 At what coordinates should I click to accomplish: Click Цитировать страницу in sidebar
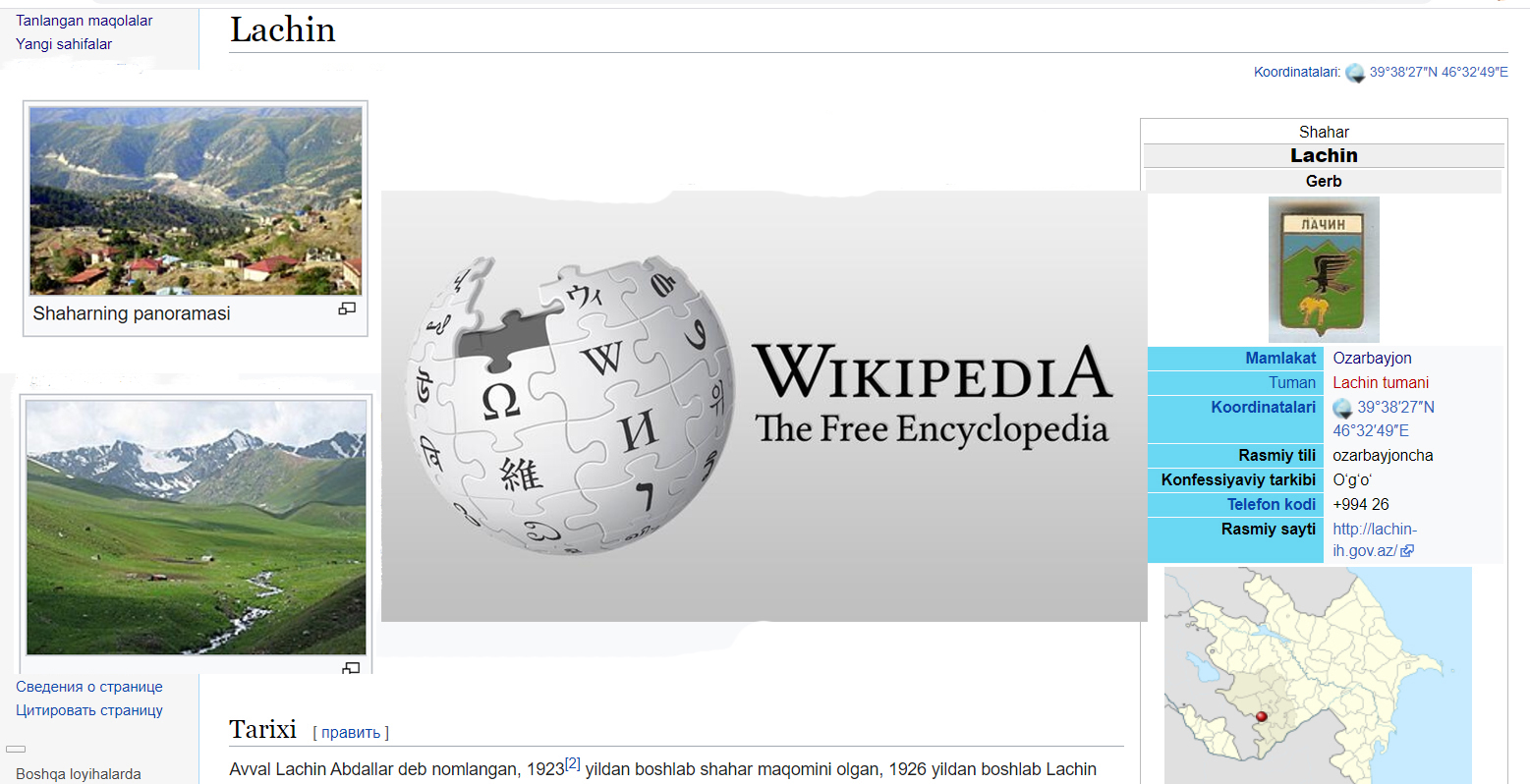point(89,710)
